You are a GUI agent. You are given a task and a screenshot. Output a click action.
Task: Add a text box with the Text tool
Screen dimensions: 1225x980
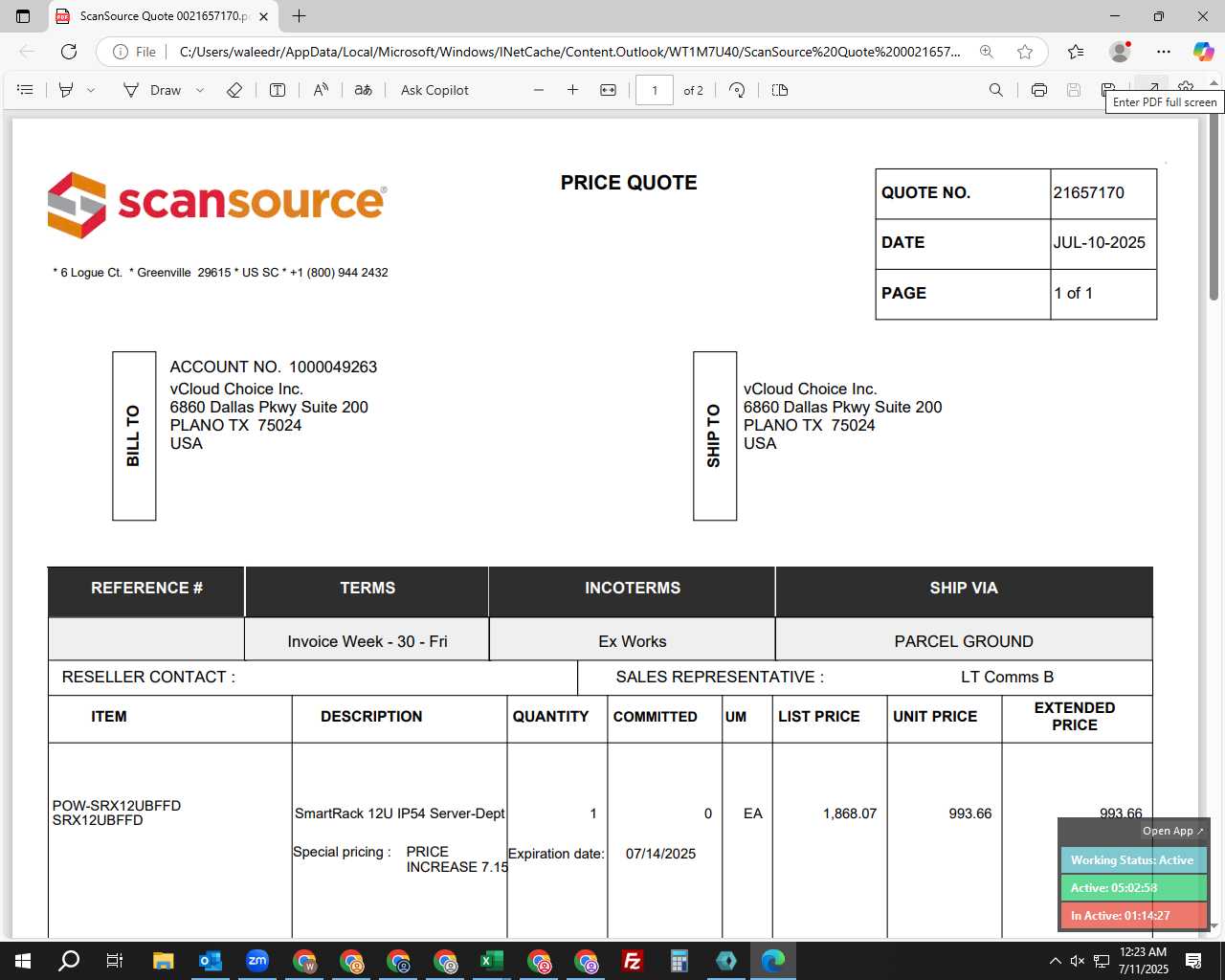pyautogui.click(x=278, y=90)
